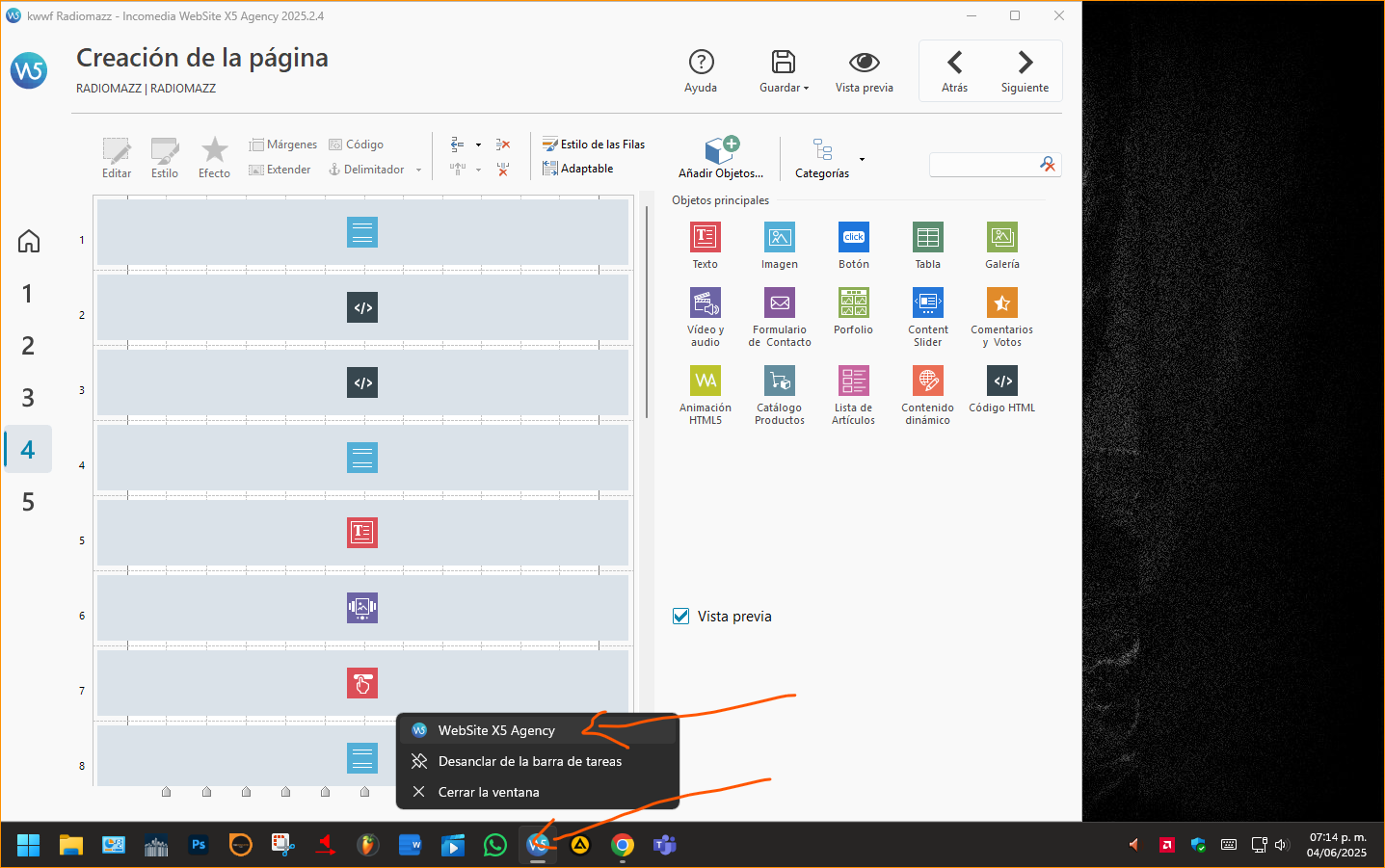Viewport: 1385px width, 868px height.
Task: Pick the Botón object icon
Action: [853, 237]
